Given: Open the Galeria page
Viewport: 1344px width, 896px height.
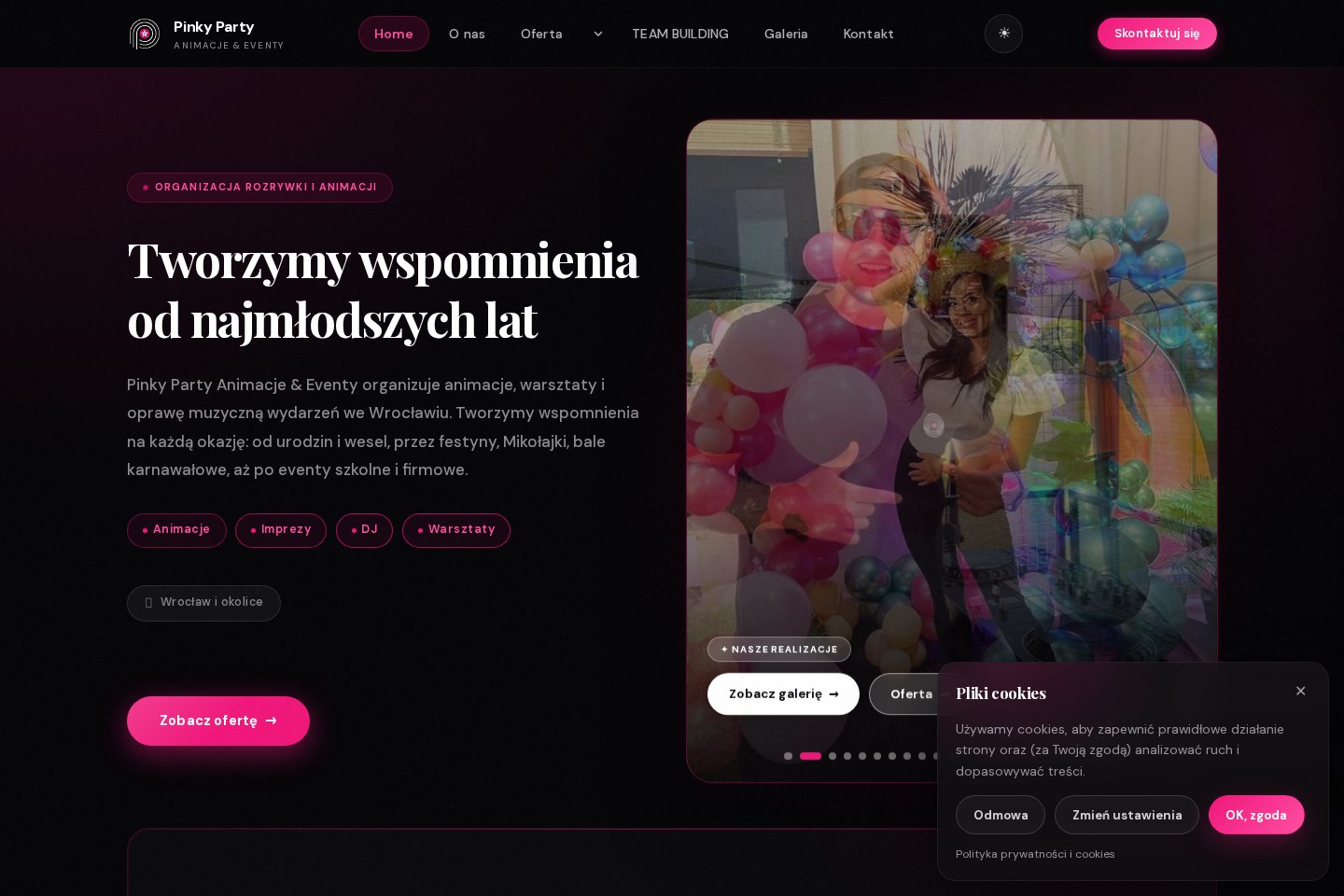Looking at the screenshot, I should click(786, 34).
